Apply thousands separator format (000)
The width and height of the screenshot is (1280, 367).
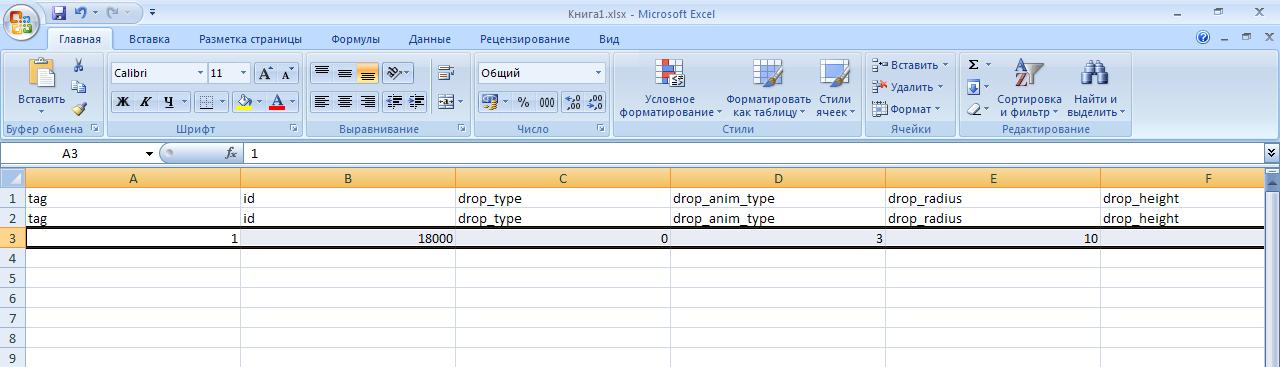[547, 102]
